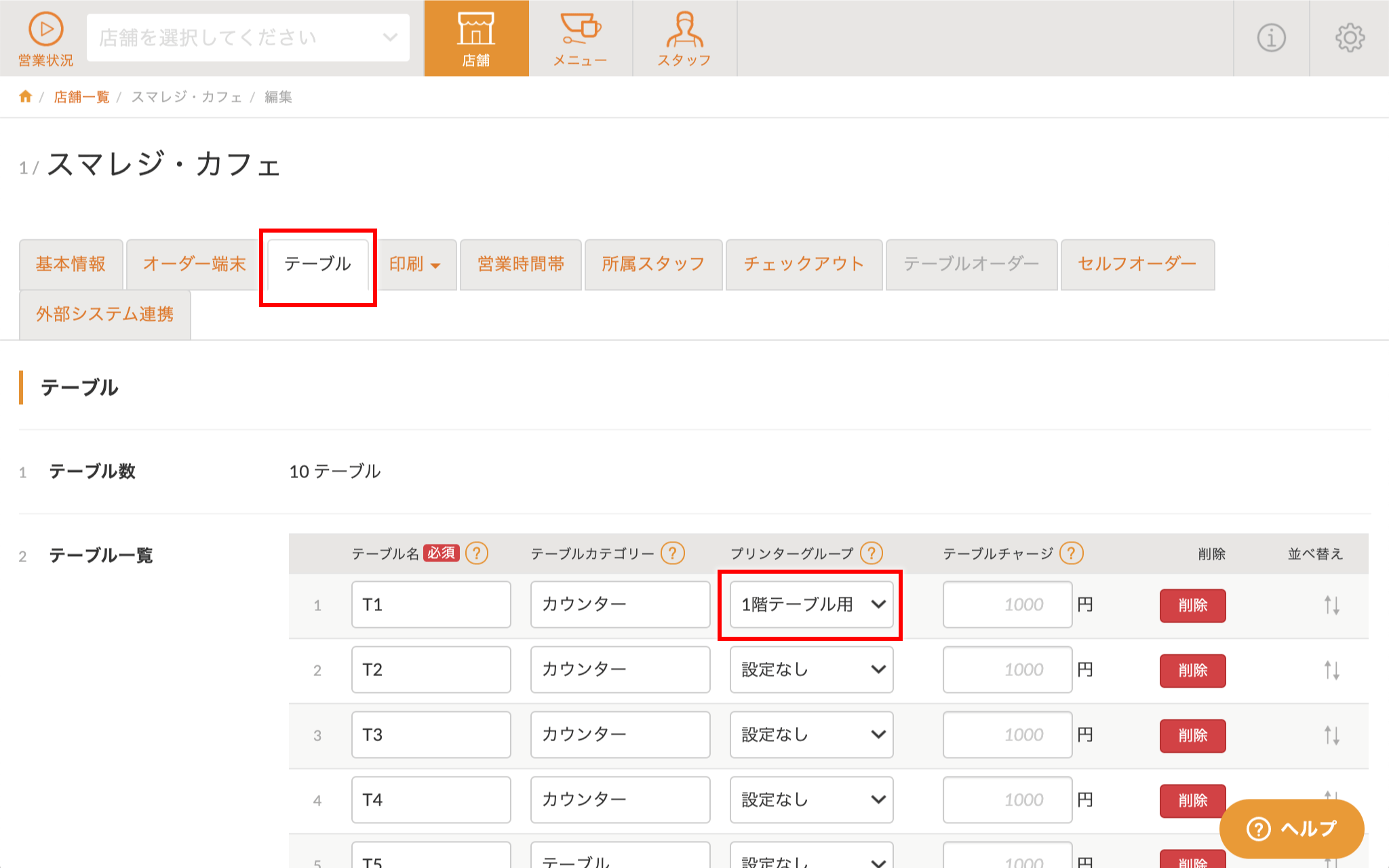
Task: Focus the table name field T4
Action: [x=431, y=800]
